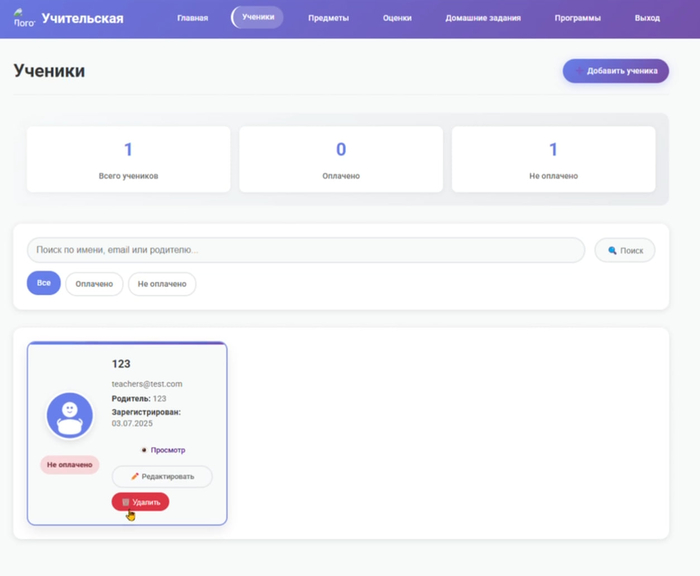Focus the search by name or email field
Viewport: 700px width, 576px height.
[306, 250]
